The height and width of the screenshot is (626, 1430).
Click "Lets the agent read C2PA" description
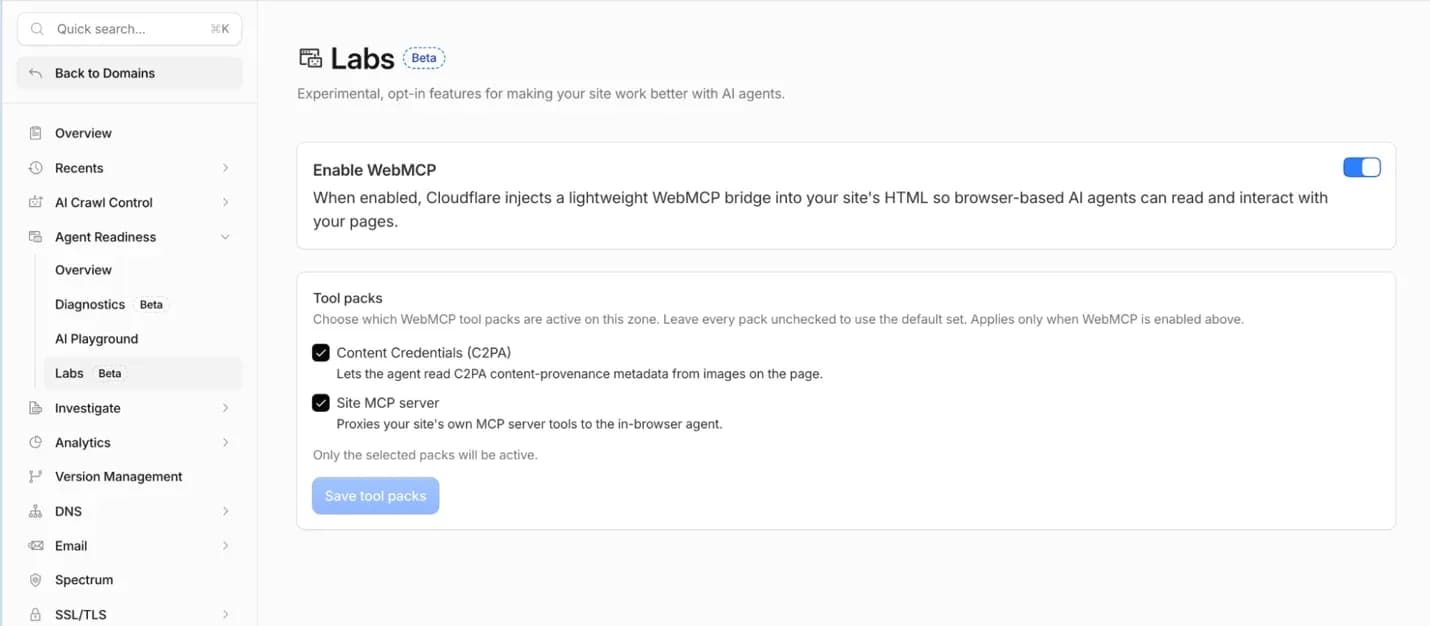(x=579, y=374)
